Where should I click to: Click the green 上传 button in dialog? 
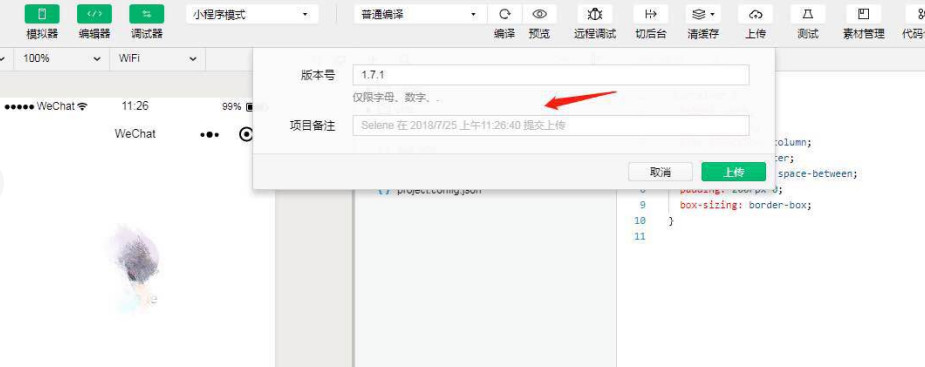[x=733, y=172]
